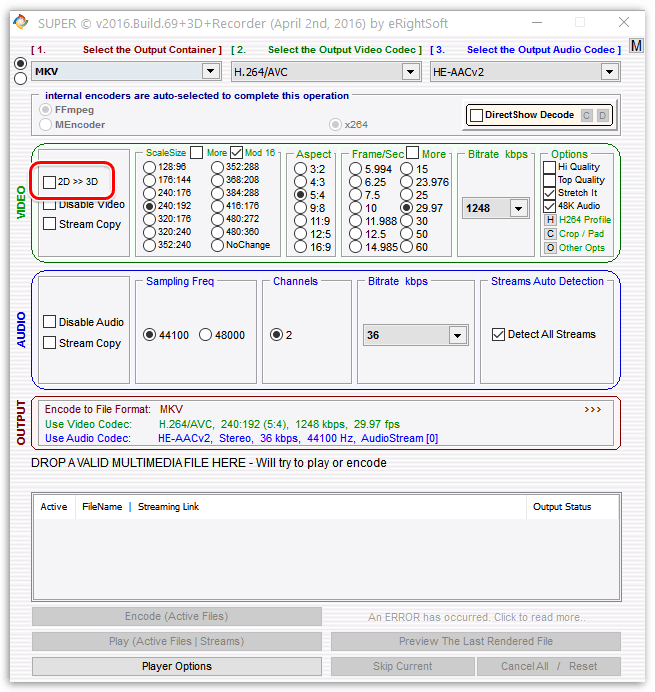The width and height of the screenshot is (655, 692).
Task: Click the error message to read more
Action: [475, 617]
